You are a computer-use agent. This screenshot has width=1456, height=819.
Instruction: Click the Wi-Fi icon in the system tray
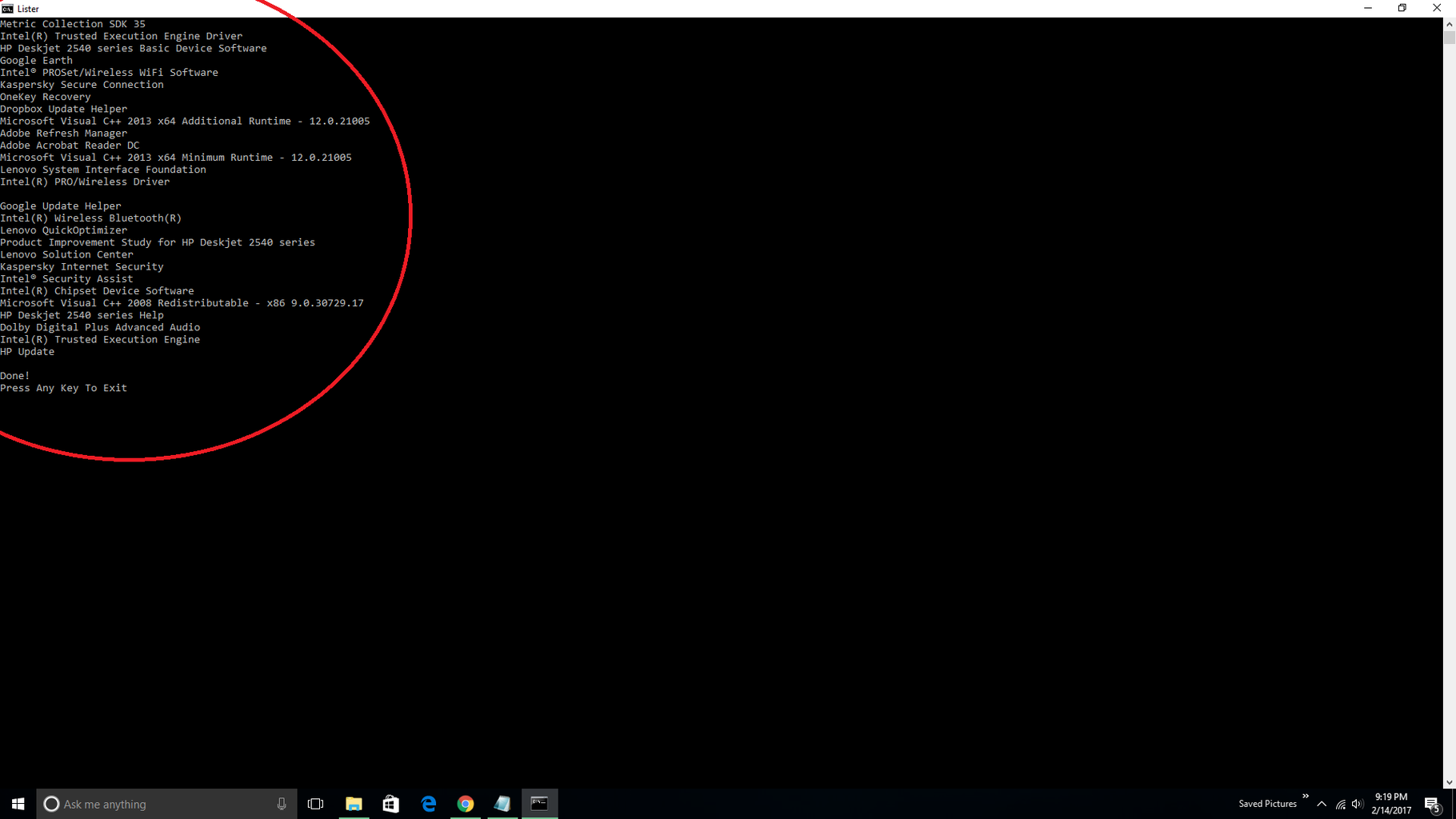pos(1340,805)
